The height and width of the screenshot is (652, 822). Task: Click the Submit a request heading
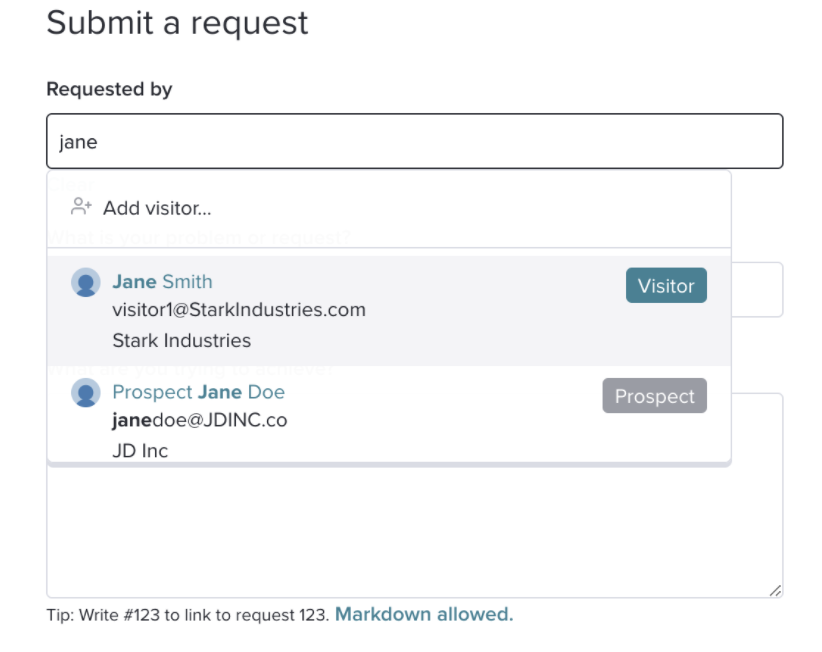[177, 23]
